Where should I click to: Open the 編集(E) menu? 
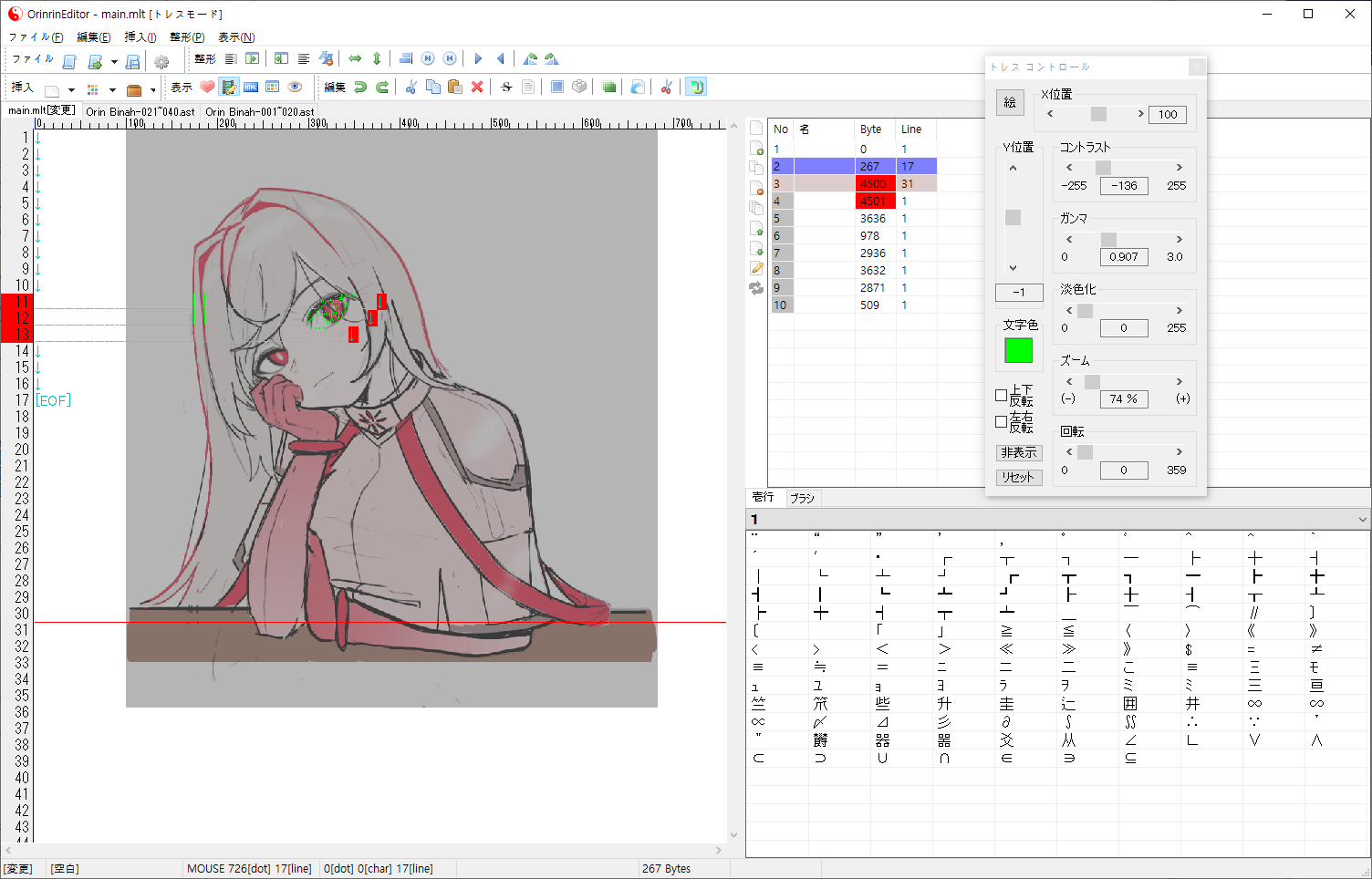[94, 37]
